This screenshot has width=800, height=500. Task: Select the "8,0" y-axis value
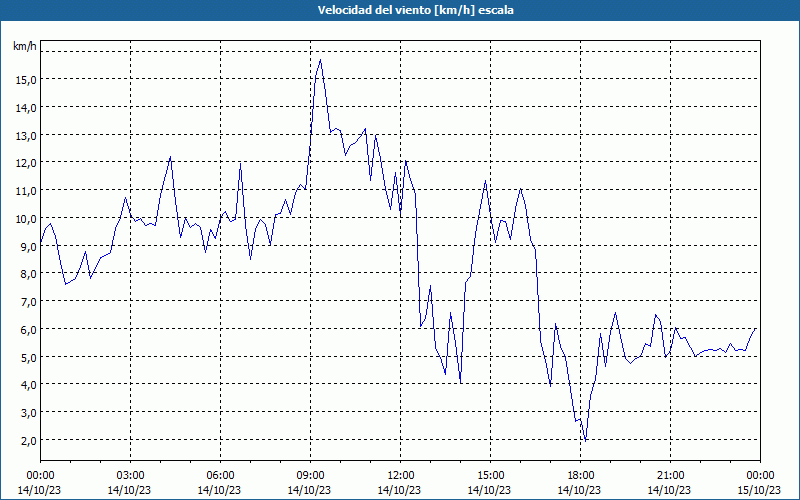click(29, 274)
